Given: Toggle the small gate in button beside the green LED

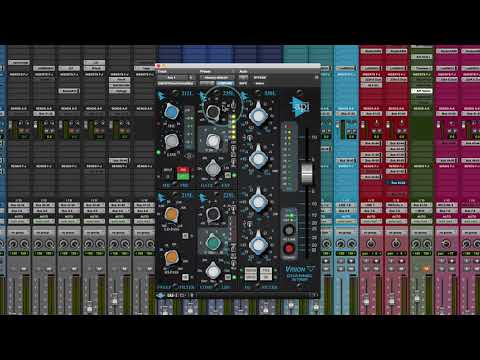Looking at the screenshot, I should click(x=228, y=175).
